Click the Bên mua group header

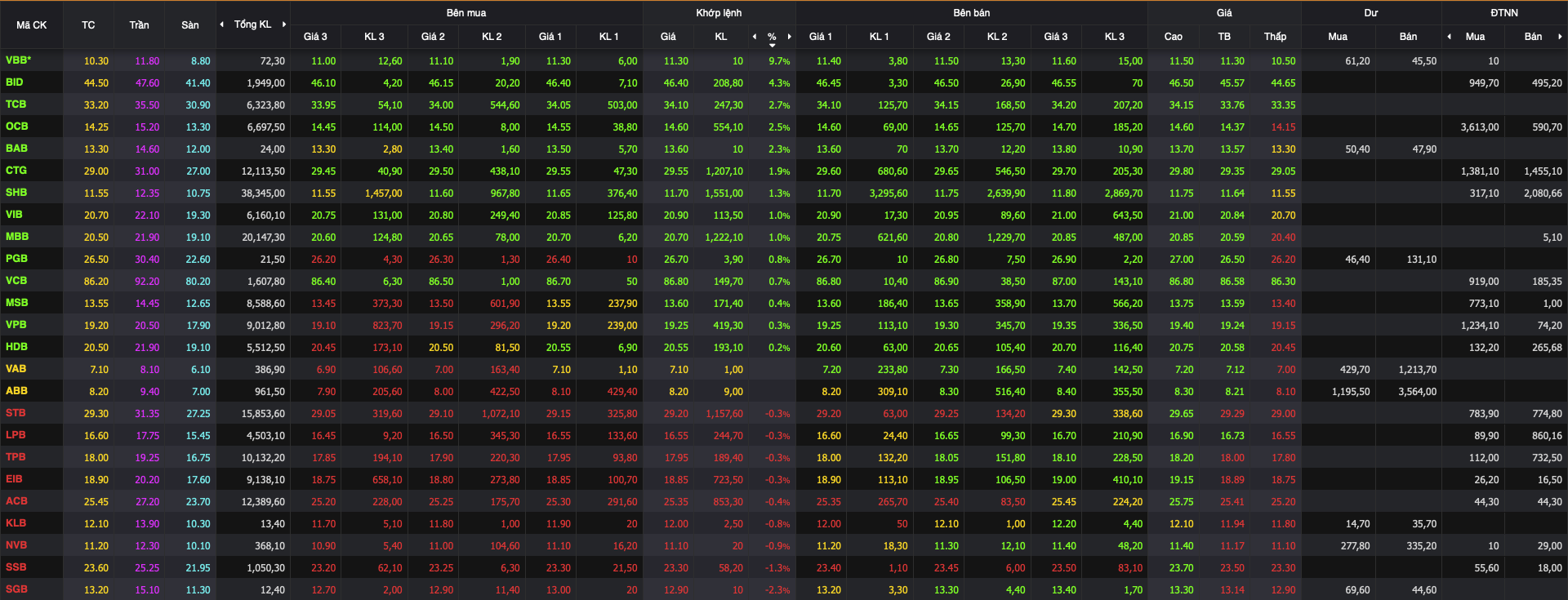coord(466,13)
